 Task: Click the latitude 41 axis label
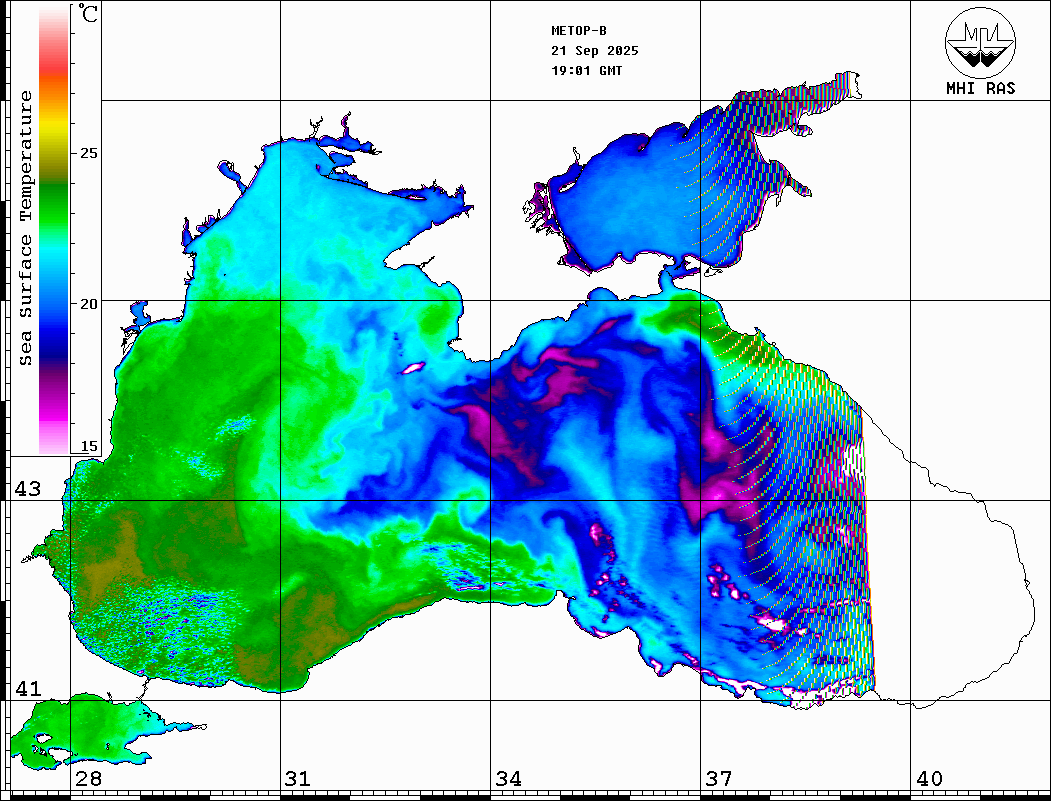click(x=27, y=689)
